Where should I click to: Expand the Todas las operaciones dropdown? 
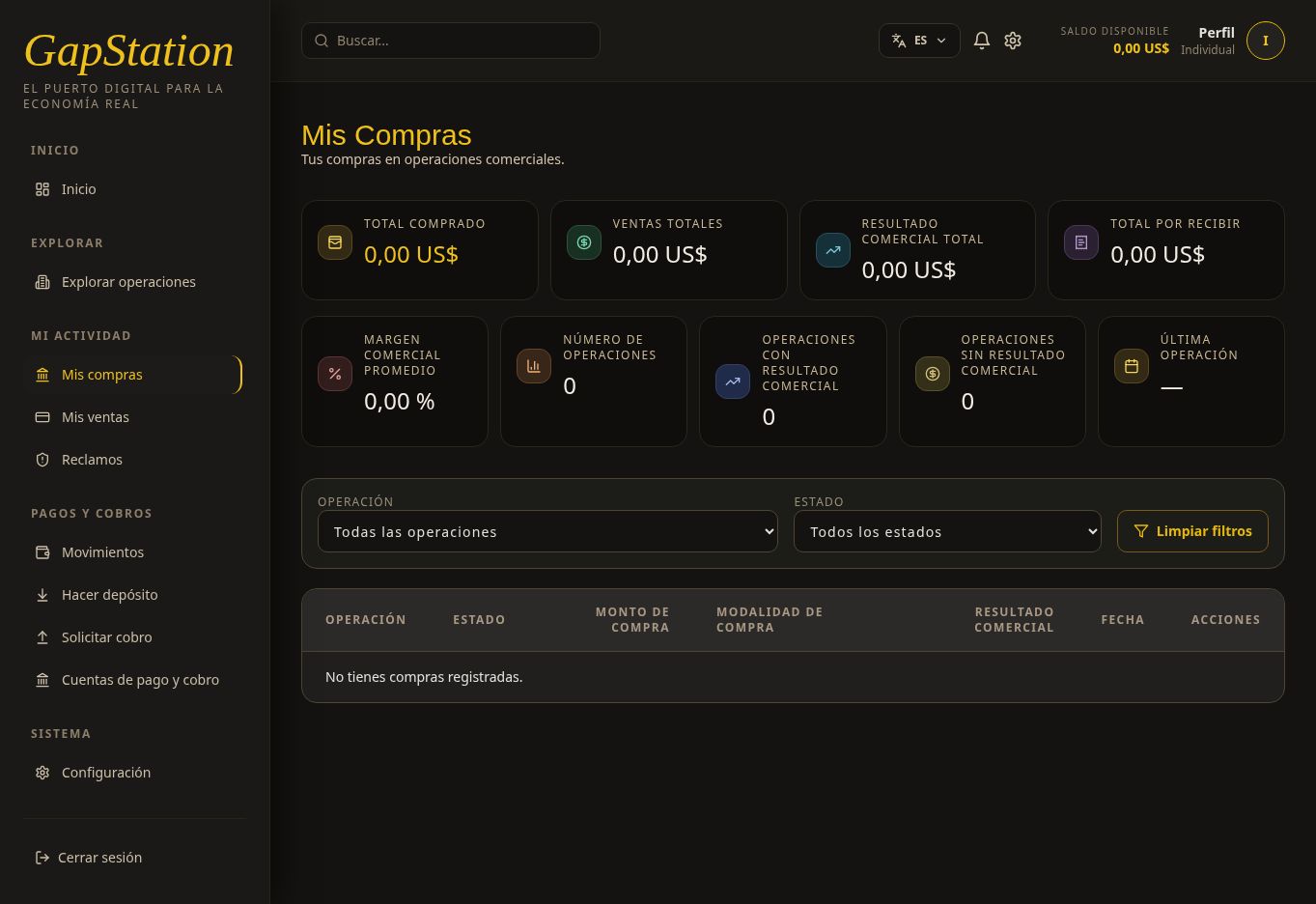pos(547,531)
